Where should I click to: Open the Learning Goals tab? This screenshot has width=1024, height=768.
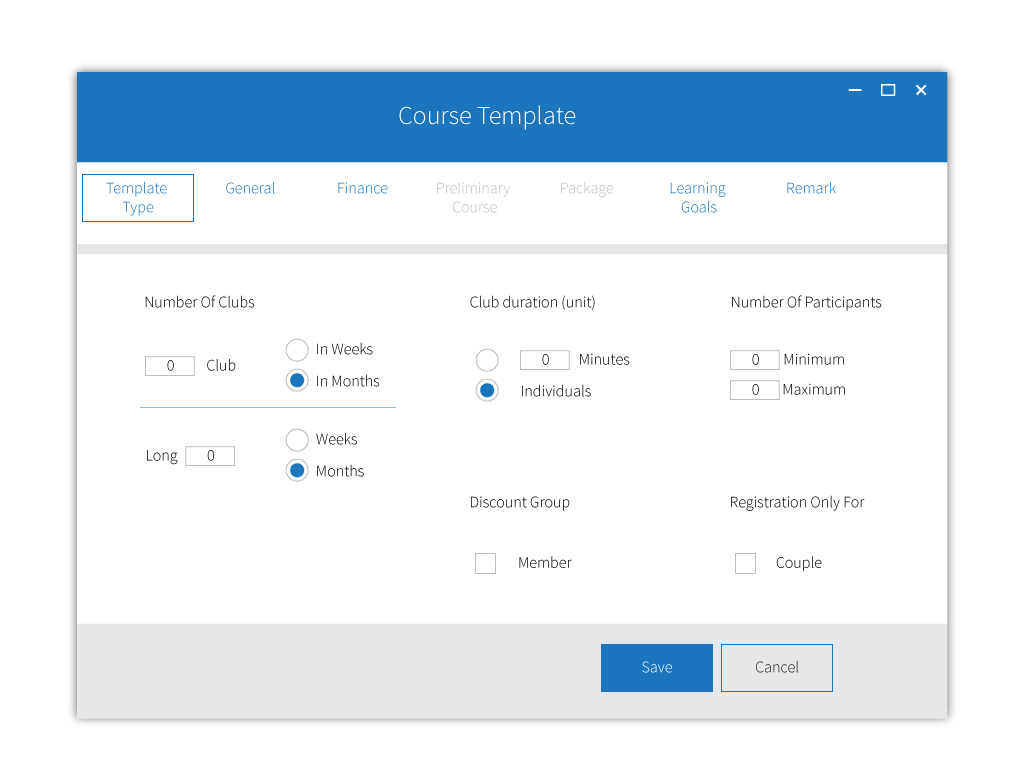coord(698,198)
